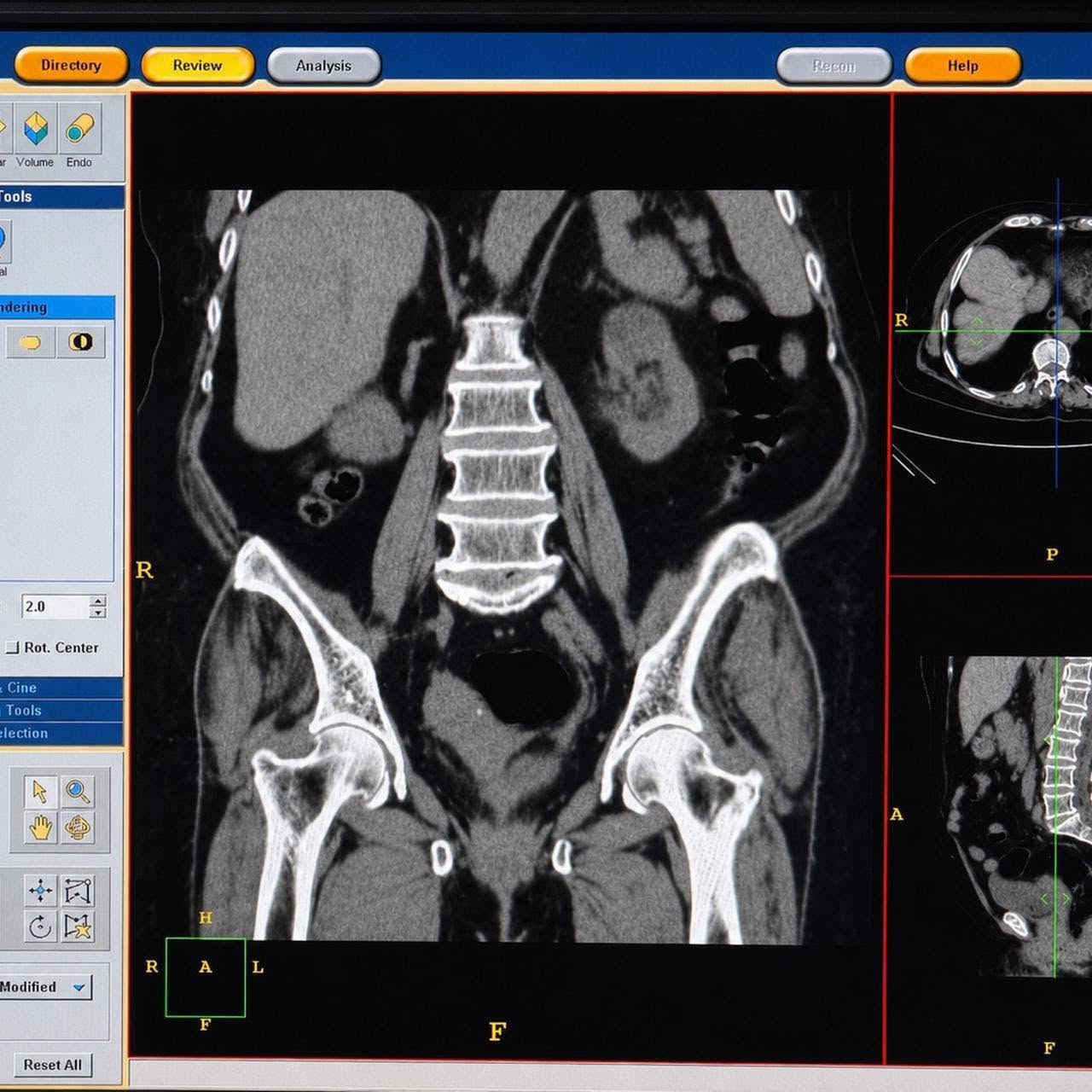The width and height of the screenshot is (1092, 1092).
Task: Open the Directory tab
Action: click(71, 65)
